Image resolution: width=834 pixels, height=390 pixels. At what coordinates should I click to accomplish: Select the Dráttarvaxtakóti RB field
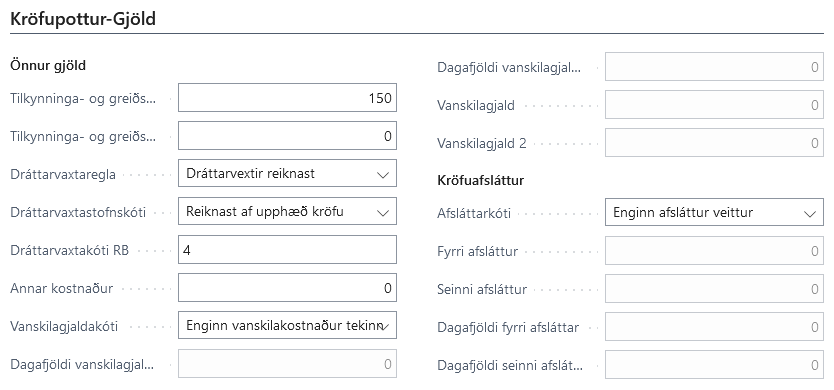pos(287,250)
